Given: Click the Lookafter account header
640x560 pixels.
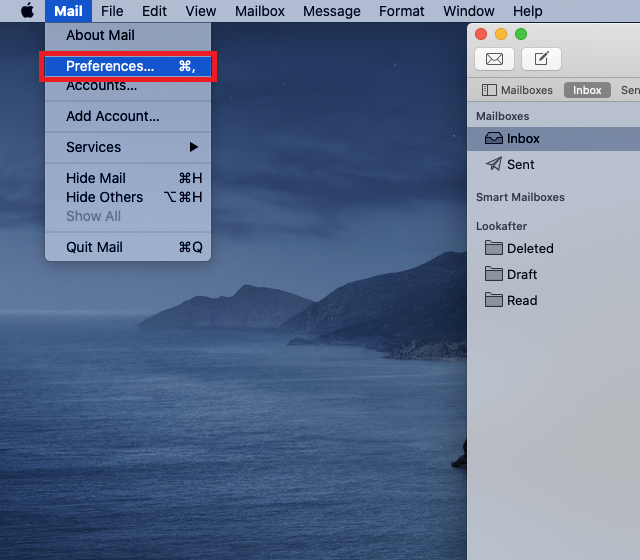Looking at the screenshot, I should tap(501, 226).
